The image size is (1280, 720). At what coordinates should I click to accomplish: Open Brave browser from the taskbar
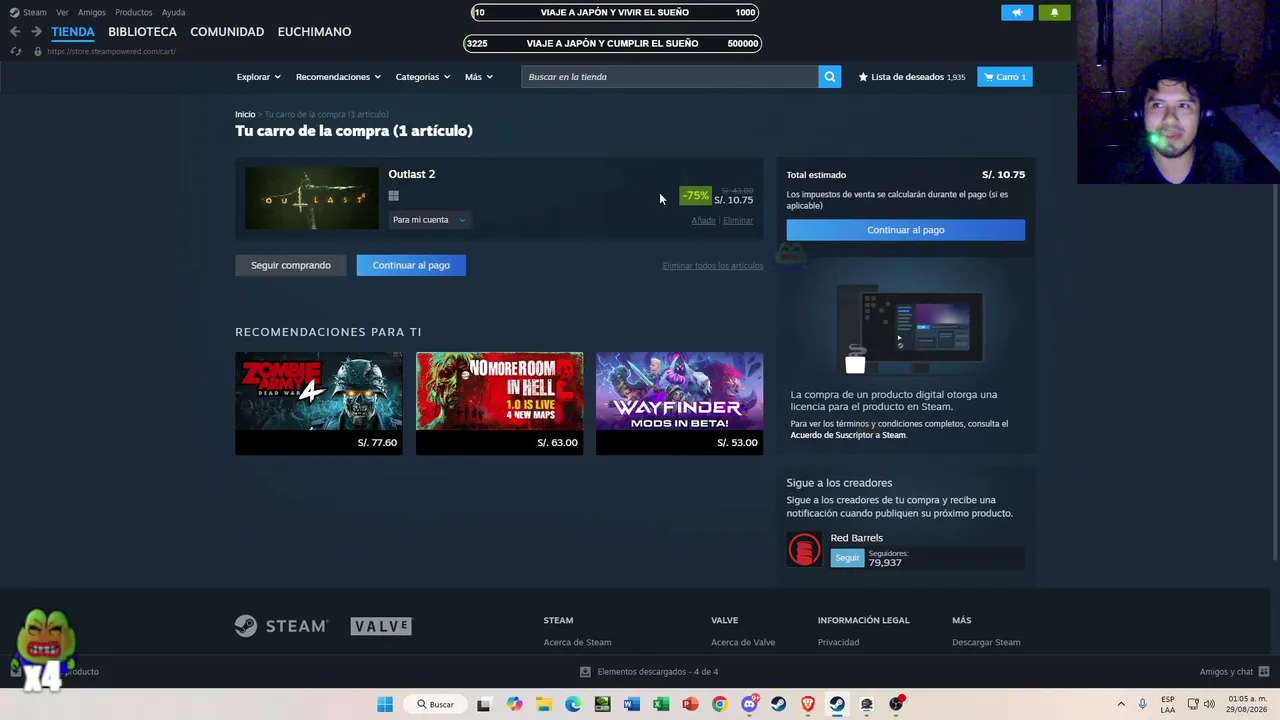[807, 704]
